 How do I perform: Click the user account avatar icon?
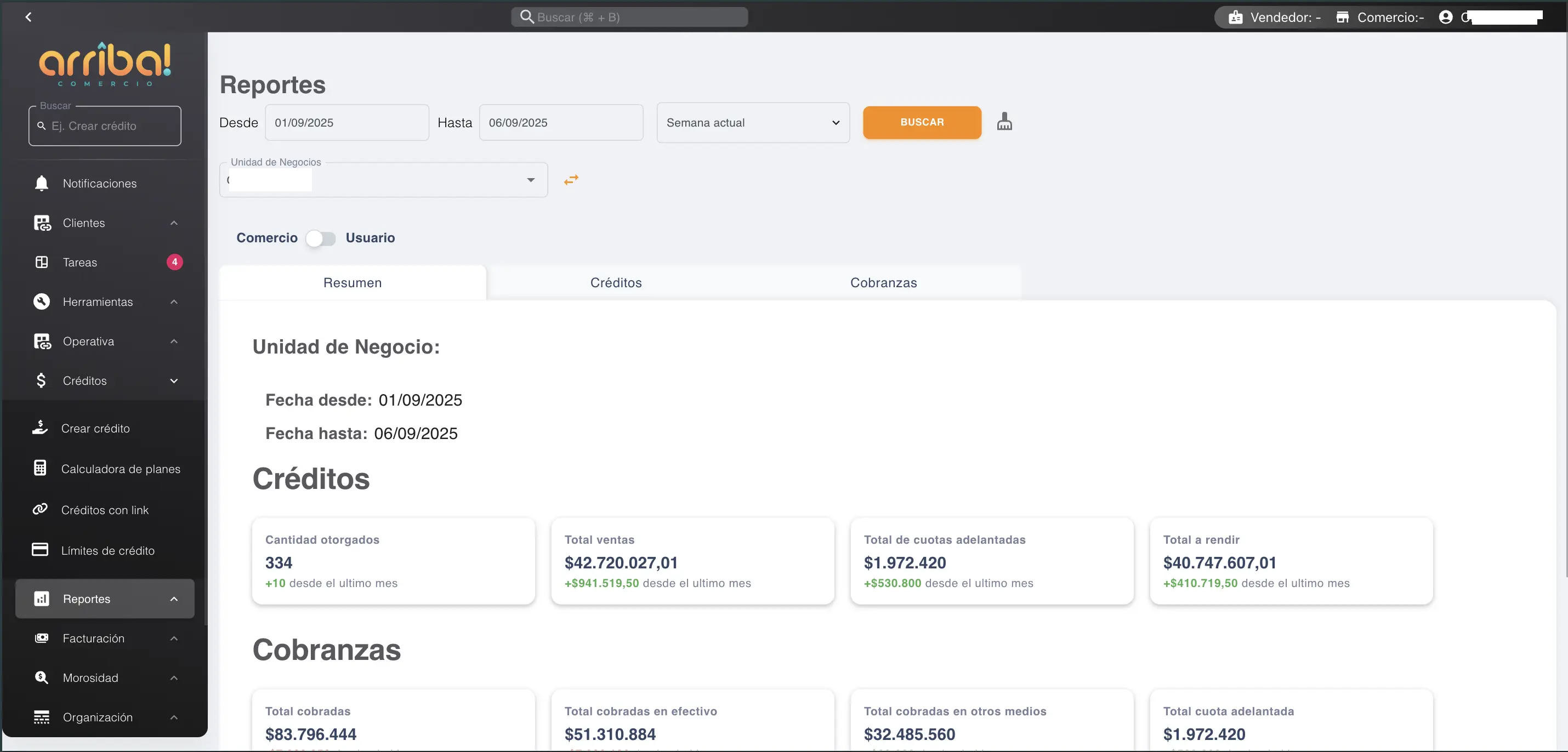[1446, 17]
